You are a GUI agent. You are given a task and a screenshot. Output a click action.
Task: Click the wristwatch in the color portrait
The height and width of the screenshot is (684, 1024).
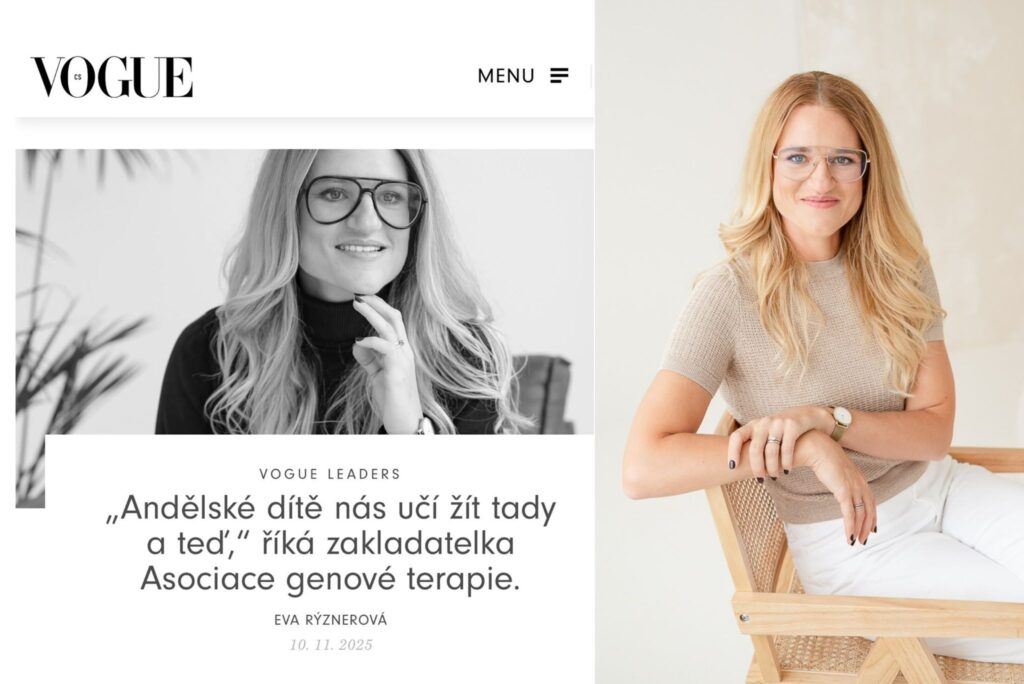[x=840, y=421]
